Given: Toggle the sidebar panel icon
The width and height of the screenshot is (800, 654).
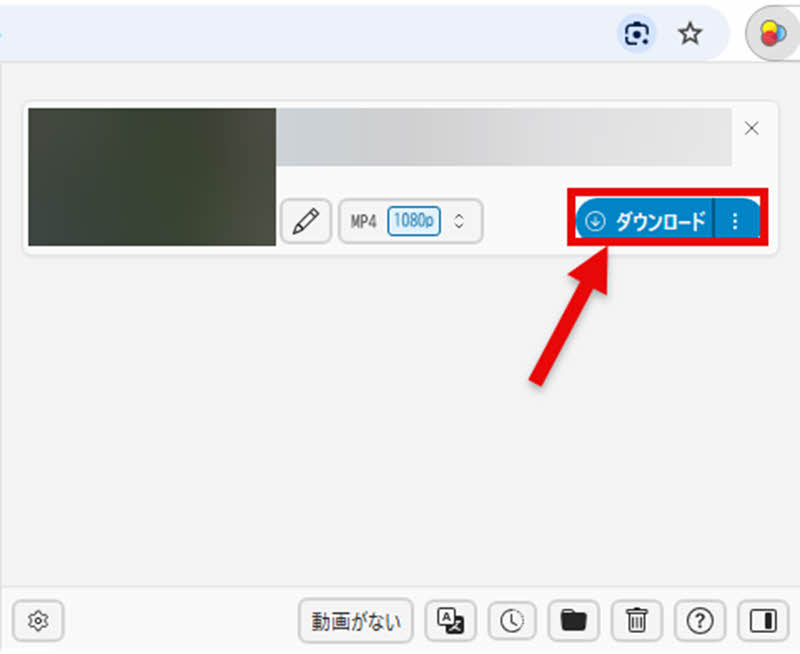Looking at the screenshot, I should tap(763, 621).
